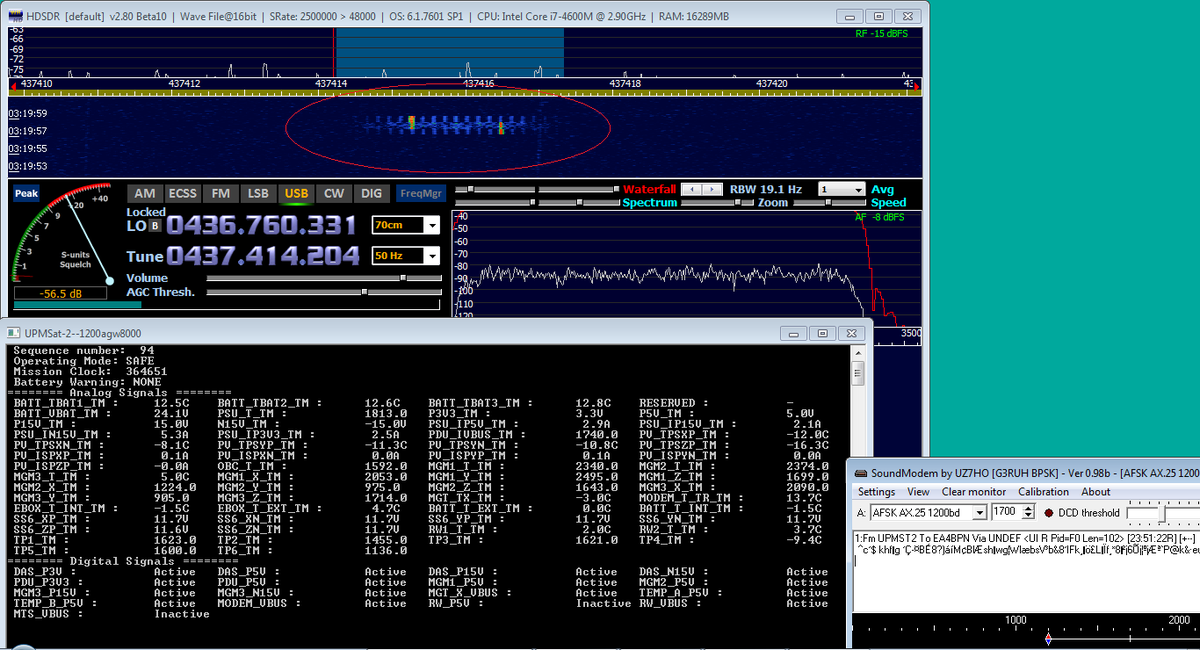Select FM demodulation mode
1200x650 pixels.
pos(221,193)
